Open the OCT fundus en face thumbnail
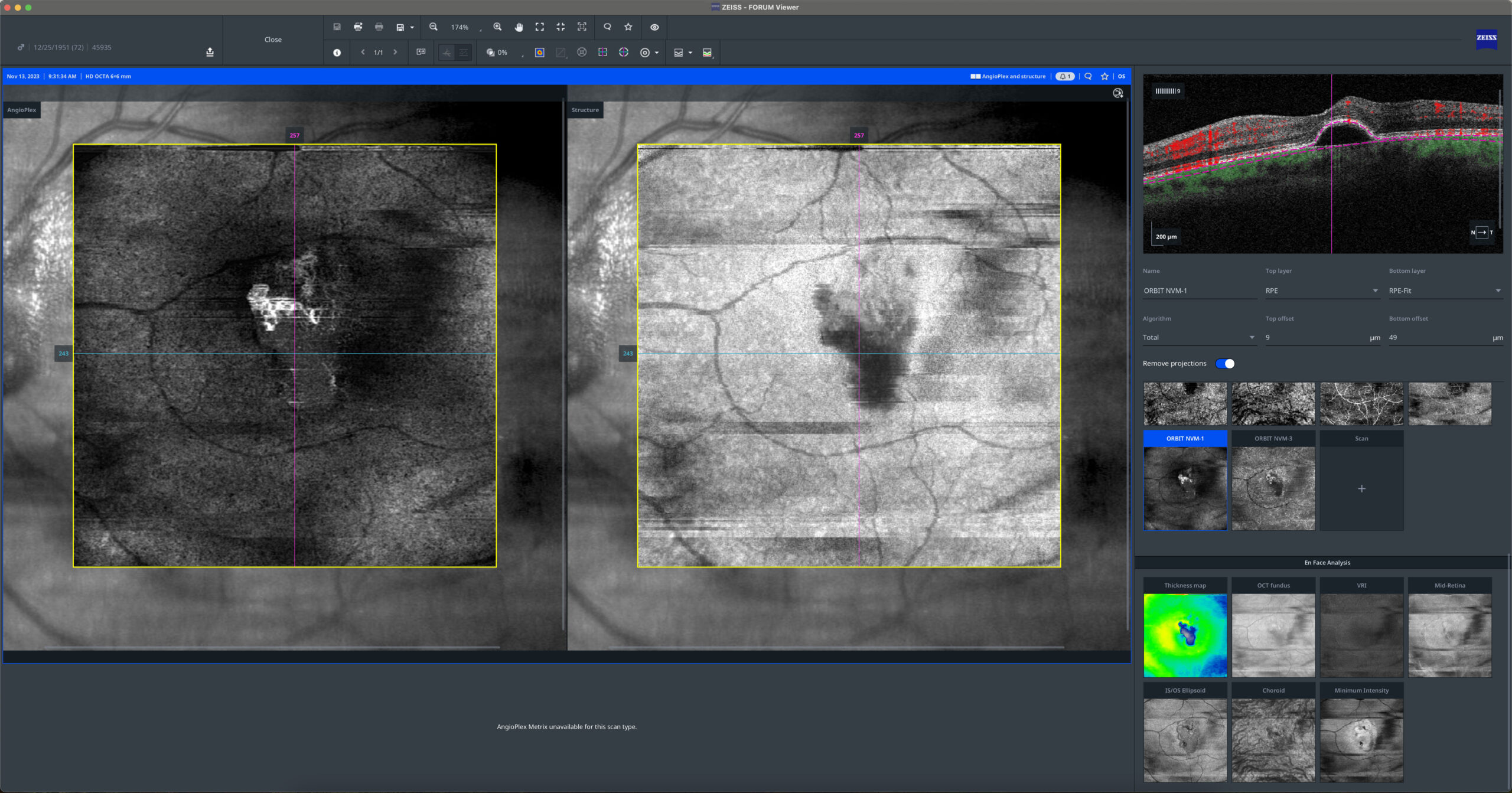The height and width of the screenshot is (793, 1512). (1273, 628)
